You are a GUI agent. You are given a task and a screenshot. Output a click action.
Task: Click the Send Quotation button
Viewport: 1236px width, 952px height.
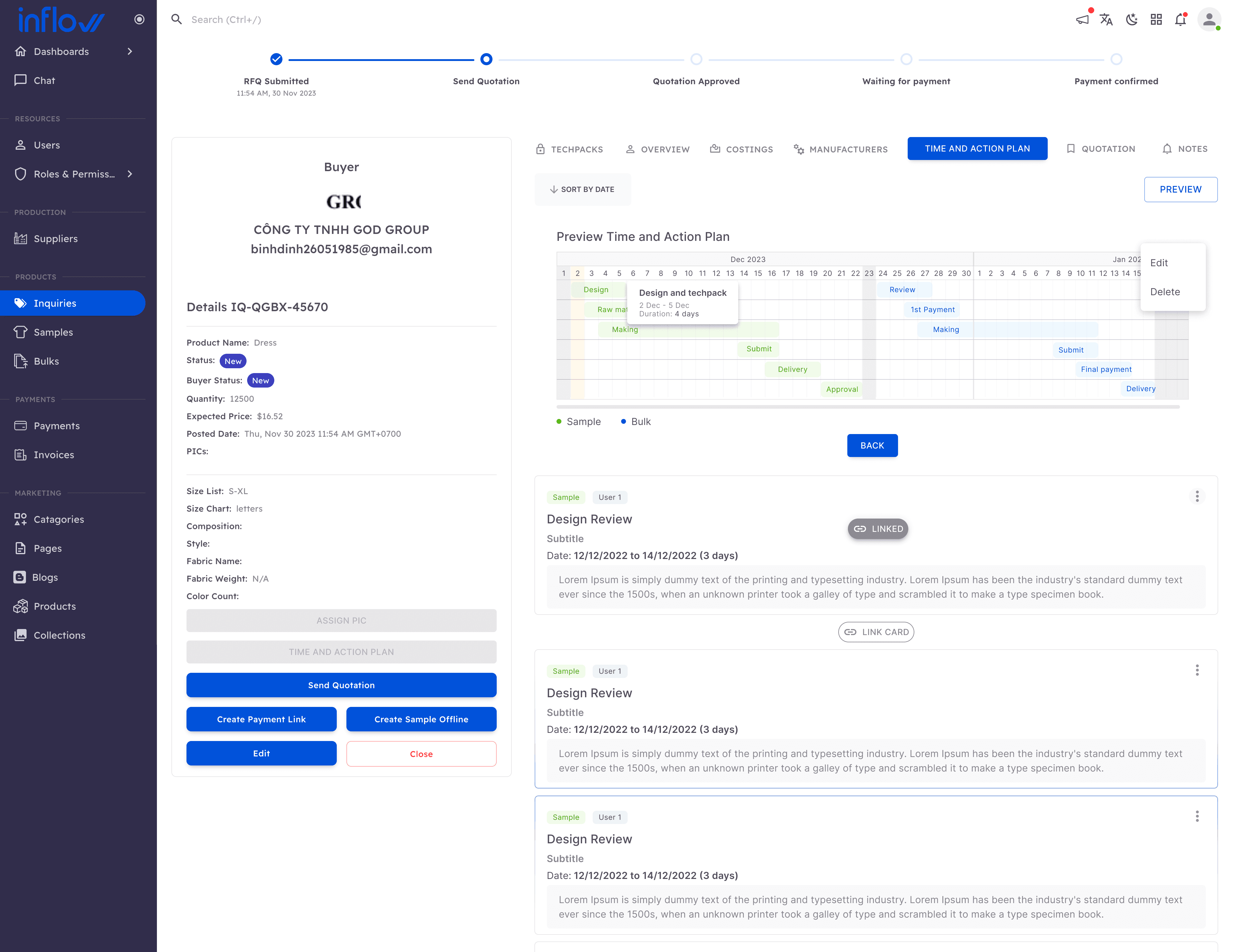pos(341,685)
